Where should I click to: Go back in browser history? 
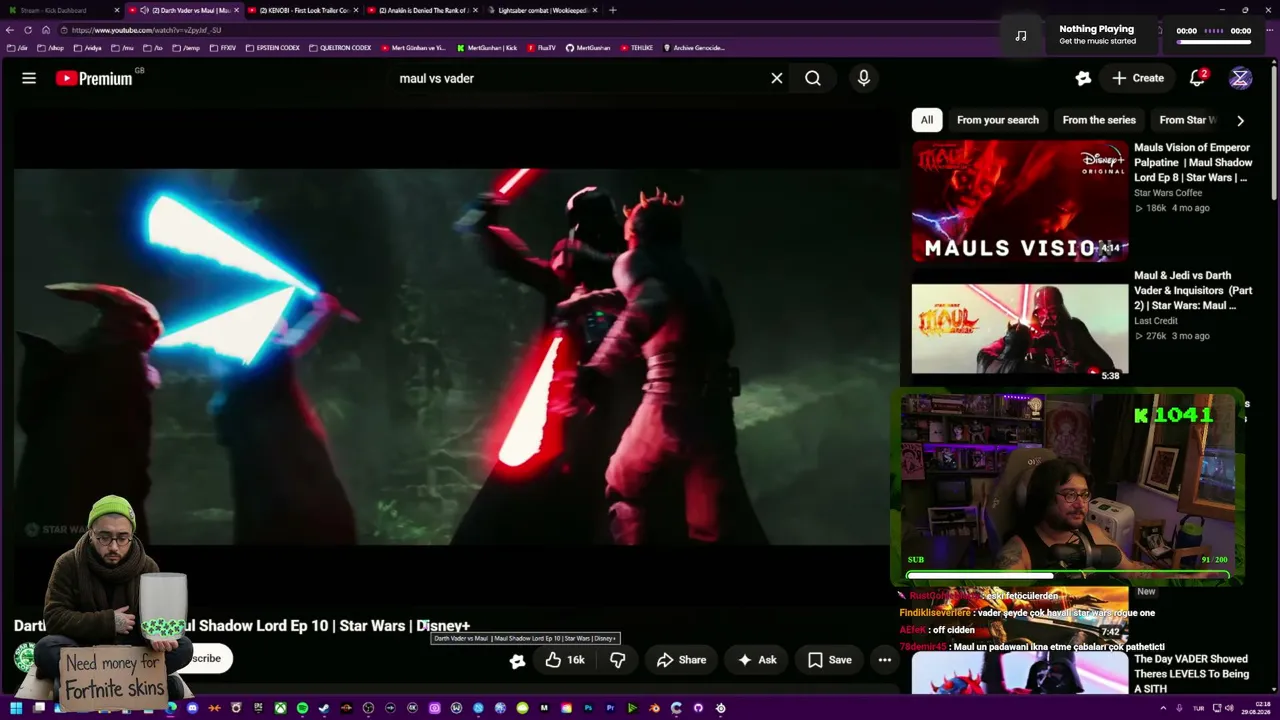tap(10, 30)
